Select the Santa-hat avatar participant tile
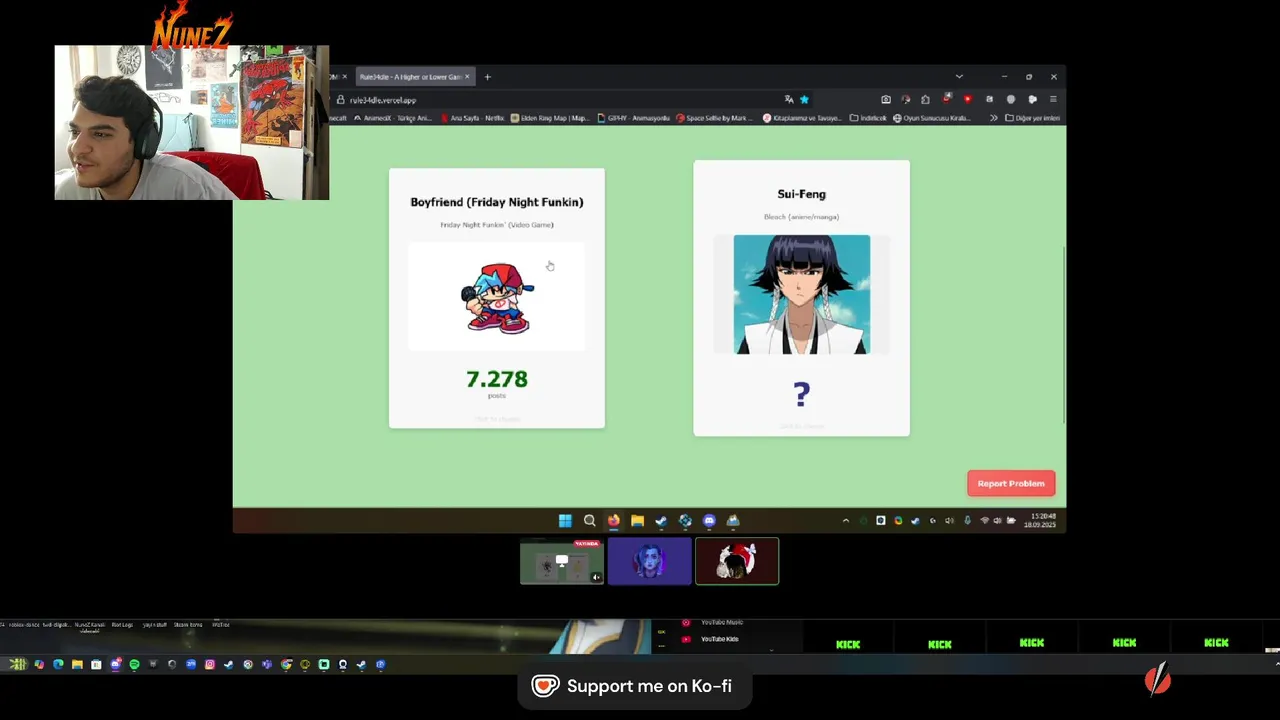The height and width of the screenshot is (720, 1280). (737, 561)
